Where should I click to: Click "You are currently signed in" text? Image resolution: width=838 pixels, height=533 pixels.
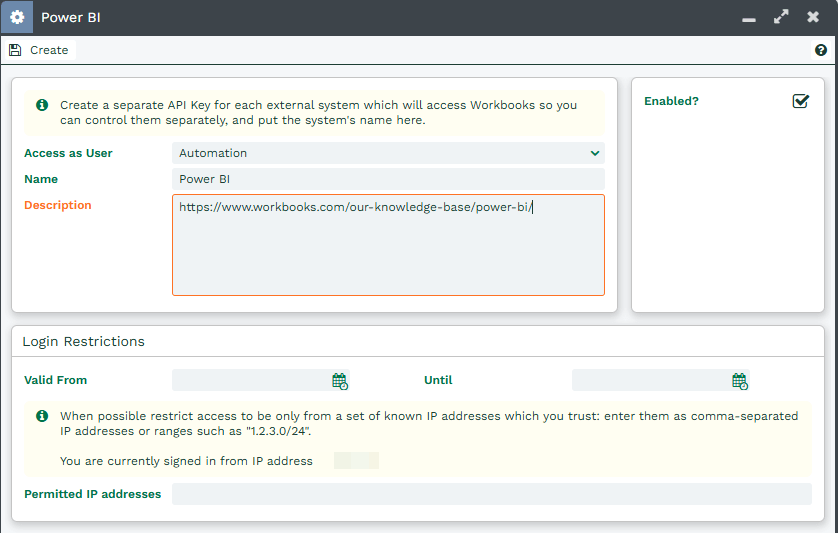(186, 461)
